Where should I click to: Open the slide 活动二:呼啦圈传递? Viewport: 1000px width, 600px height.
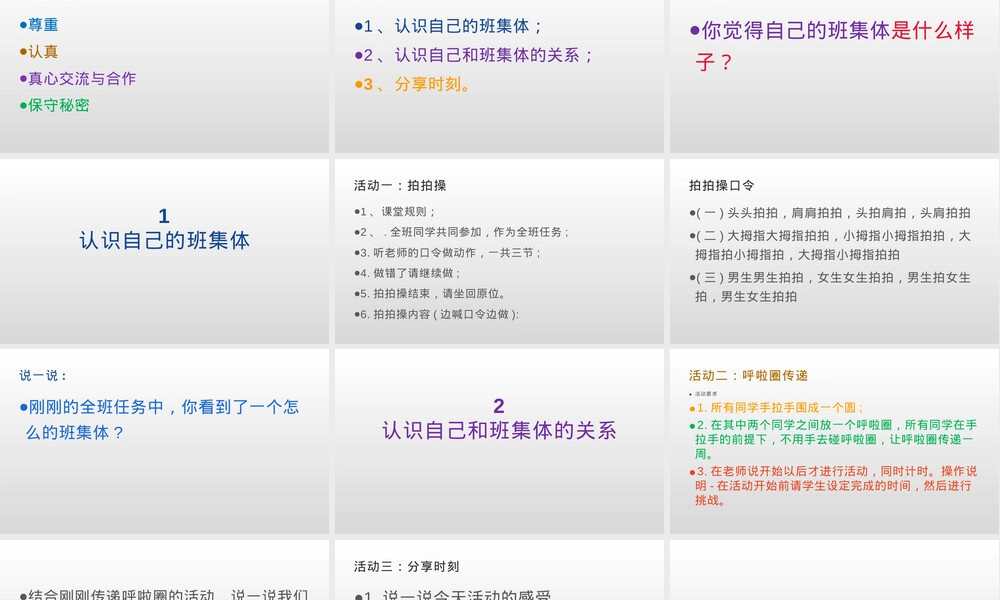834,441
